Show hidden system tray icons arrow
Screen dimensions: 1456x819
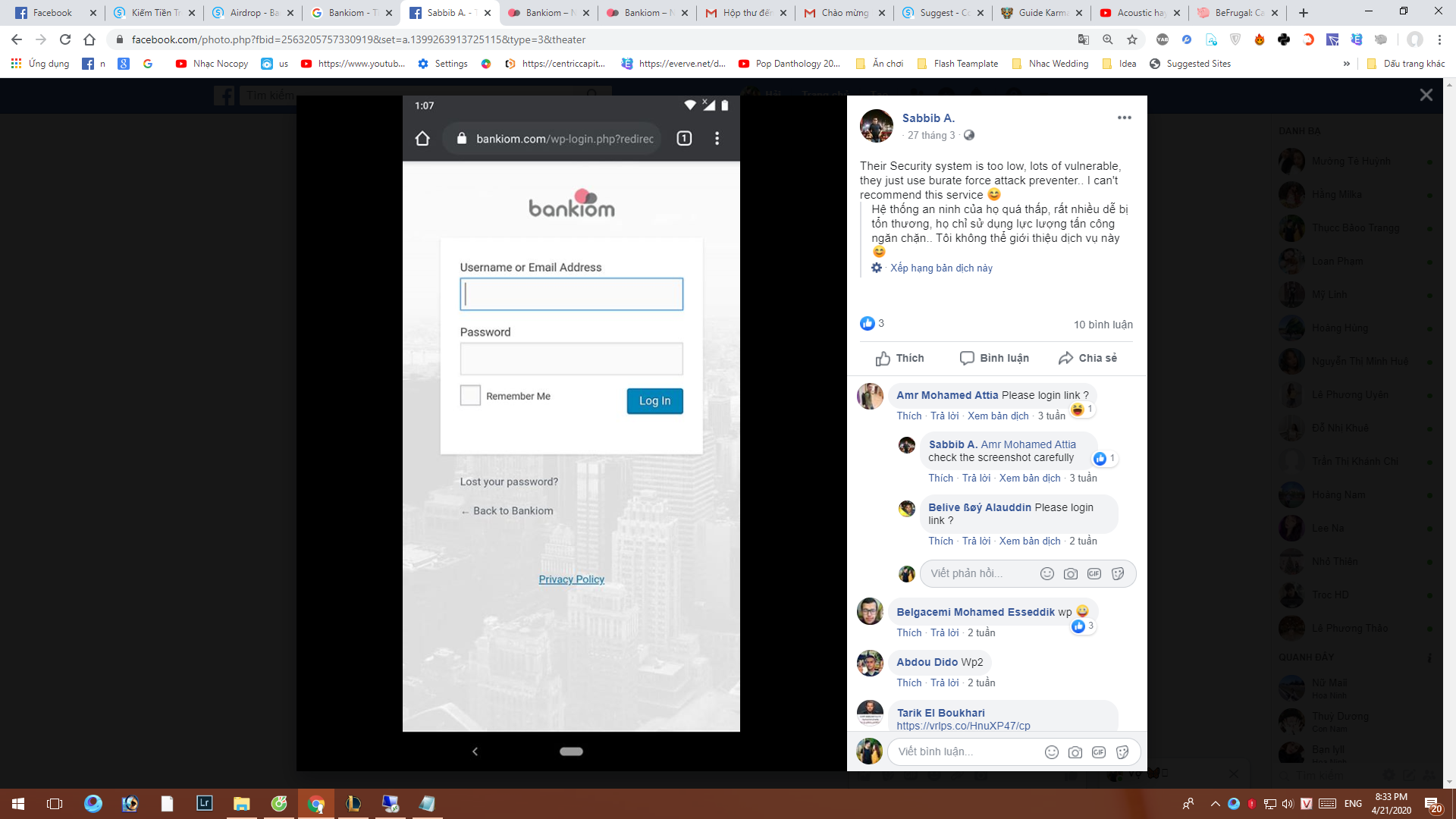(1215, 804)
